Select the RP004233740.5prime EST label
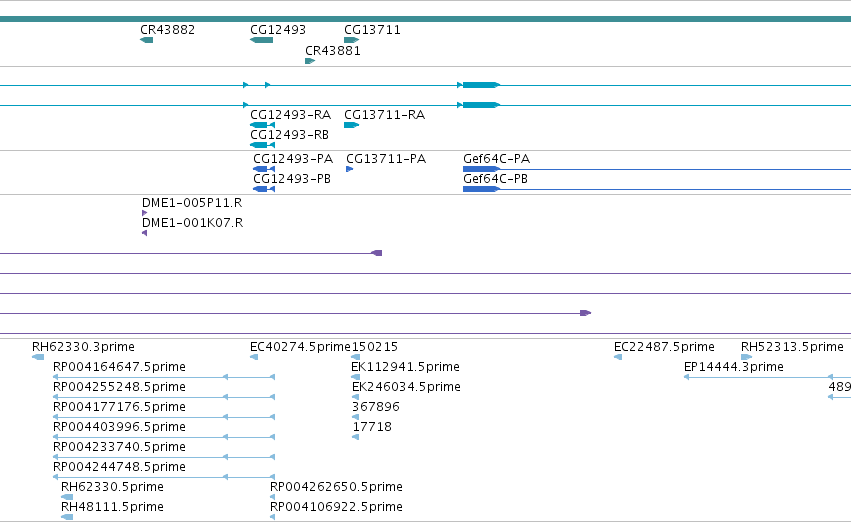The width and height of the screenshot is (851, 522). click(x=119, y=447)
